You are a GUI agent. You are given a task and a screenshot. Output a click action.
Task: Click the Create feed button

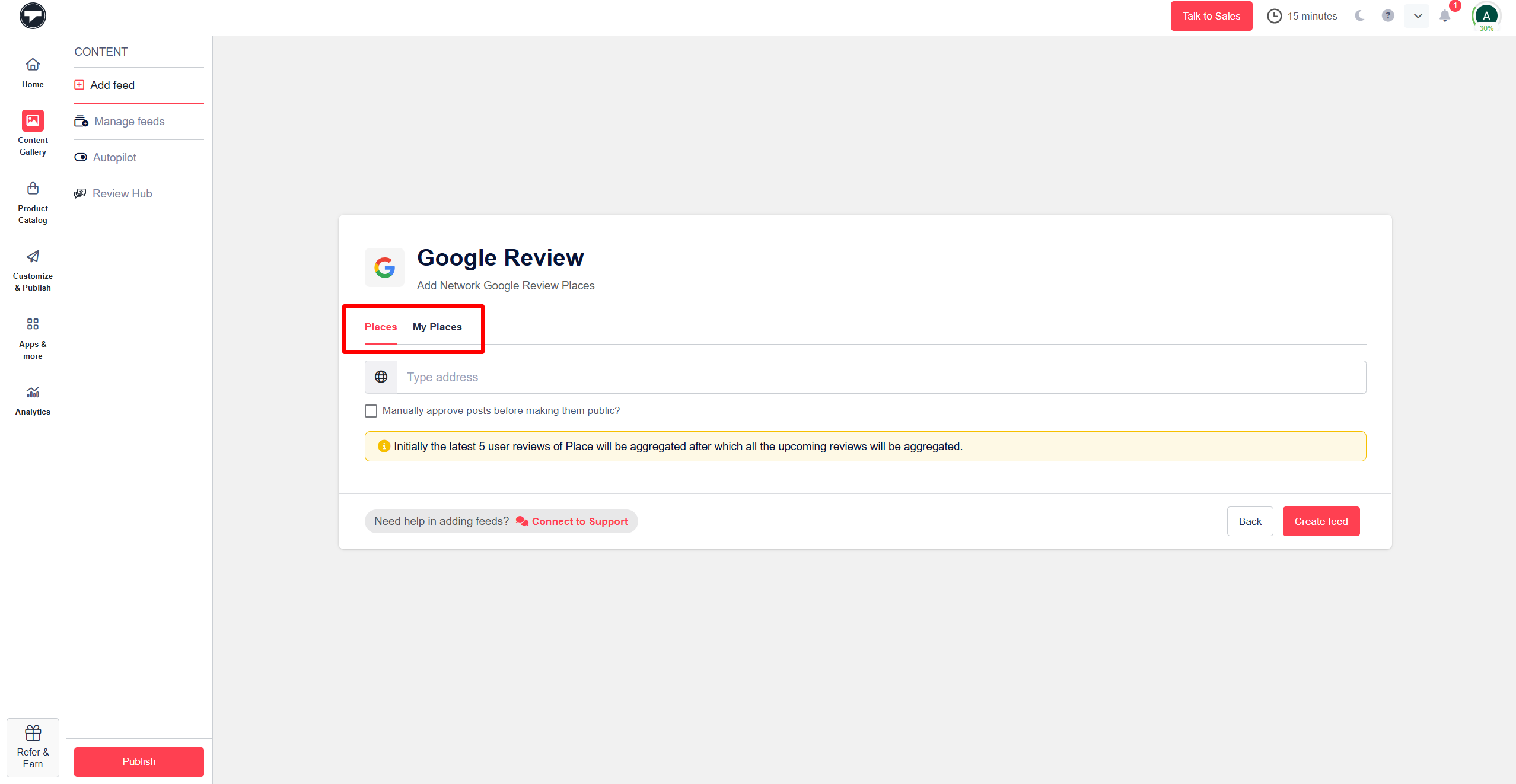click(x=1321, y=521)
